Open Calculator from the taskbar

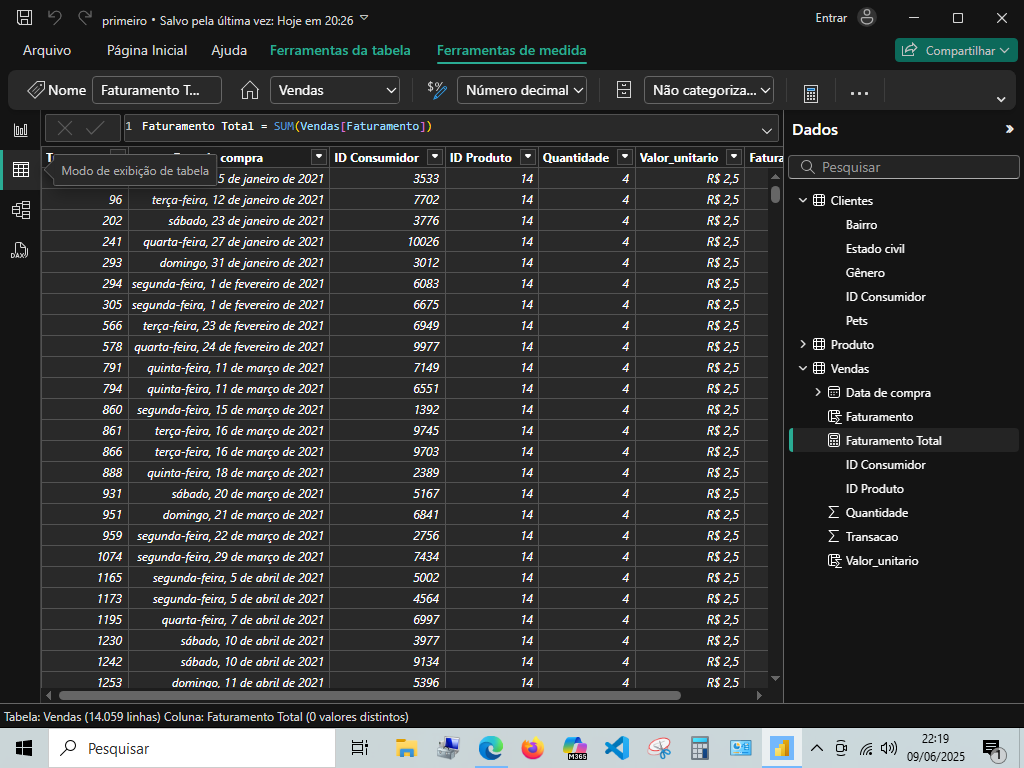tap(699, 748)
